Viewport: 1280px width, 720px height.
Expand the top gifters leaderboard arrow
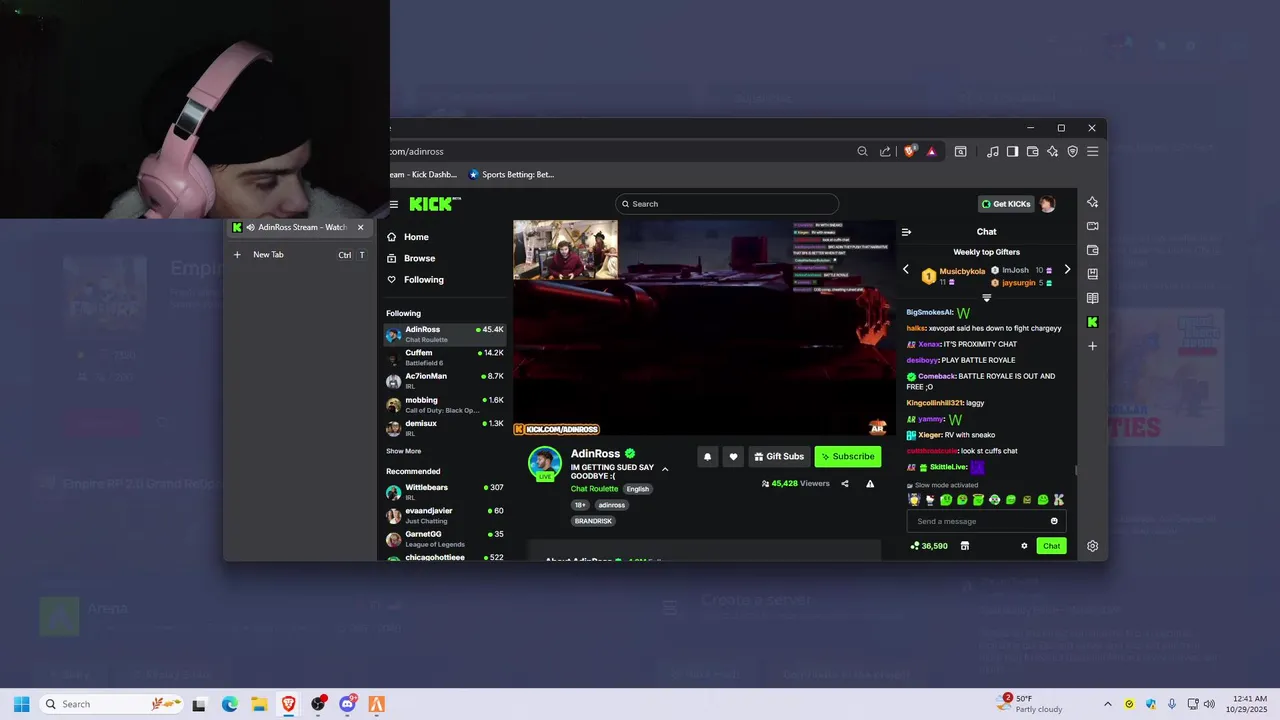coord(987,298)
